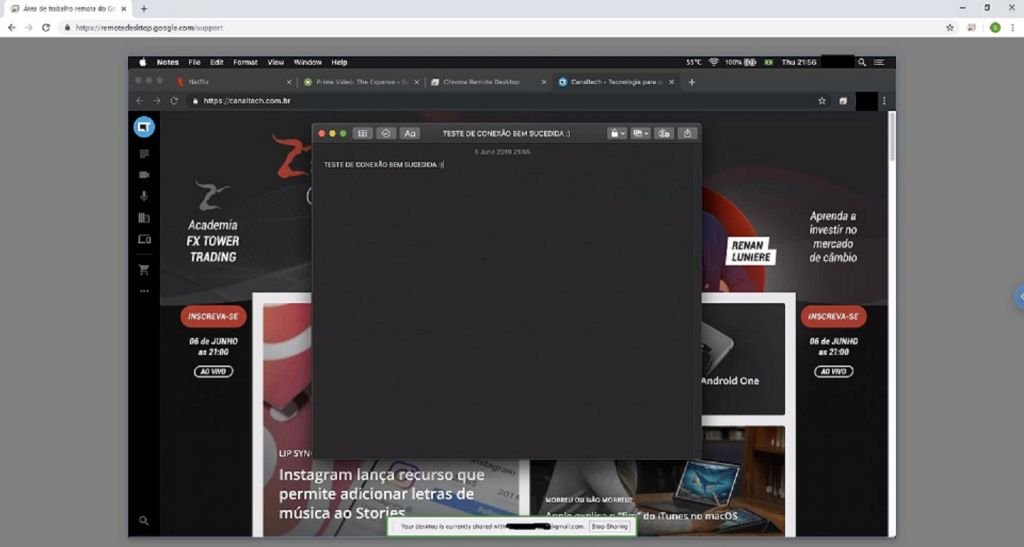This screenshot has width=1024, height=547.
Task: Select the Canaltech tab
Action: click(616, 82)
